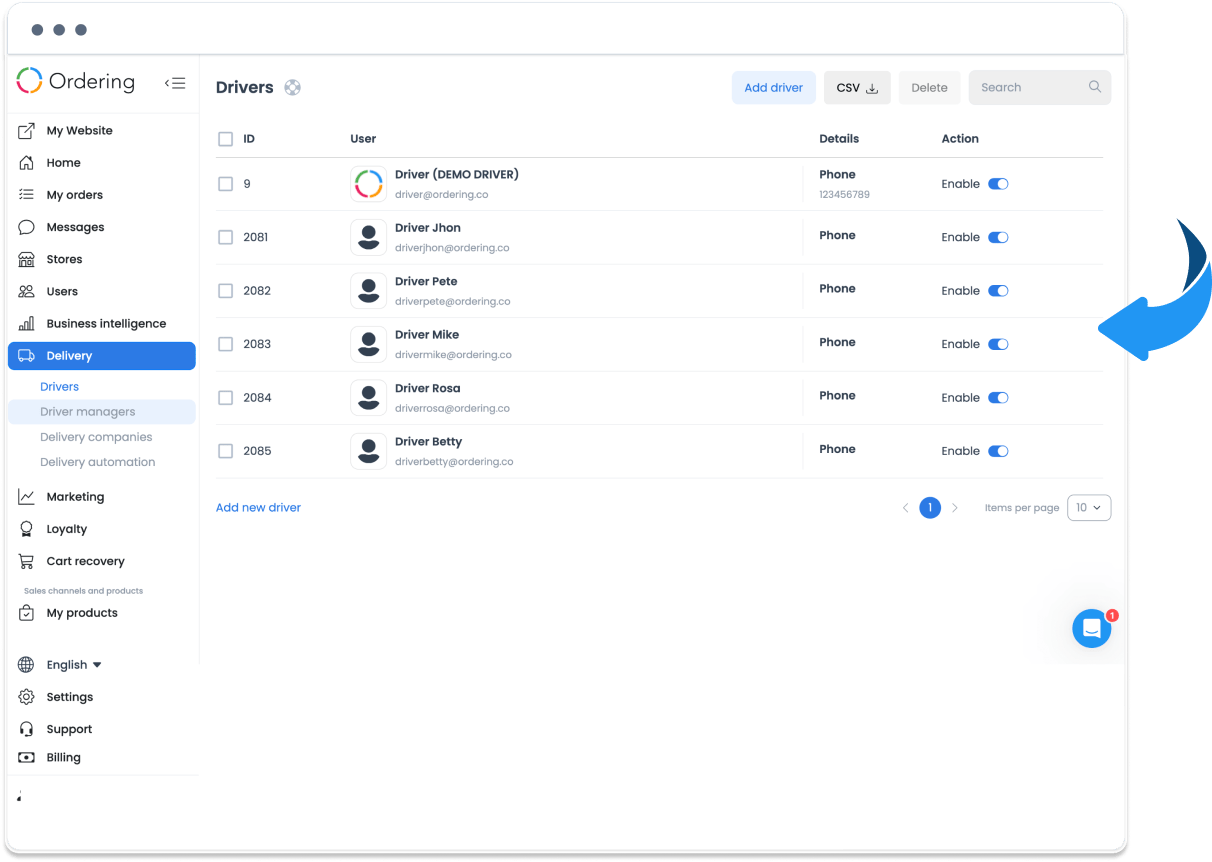
Task: Check the box for driver ID 9
Action: coord(225,184)
